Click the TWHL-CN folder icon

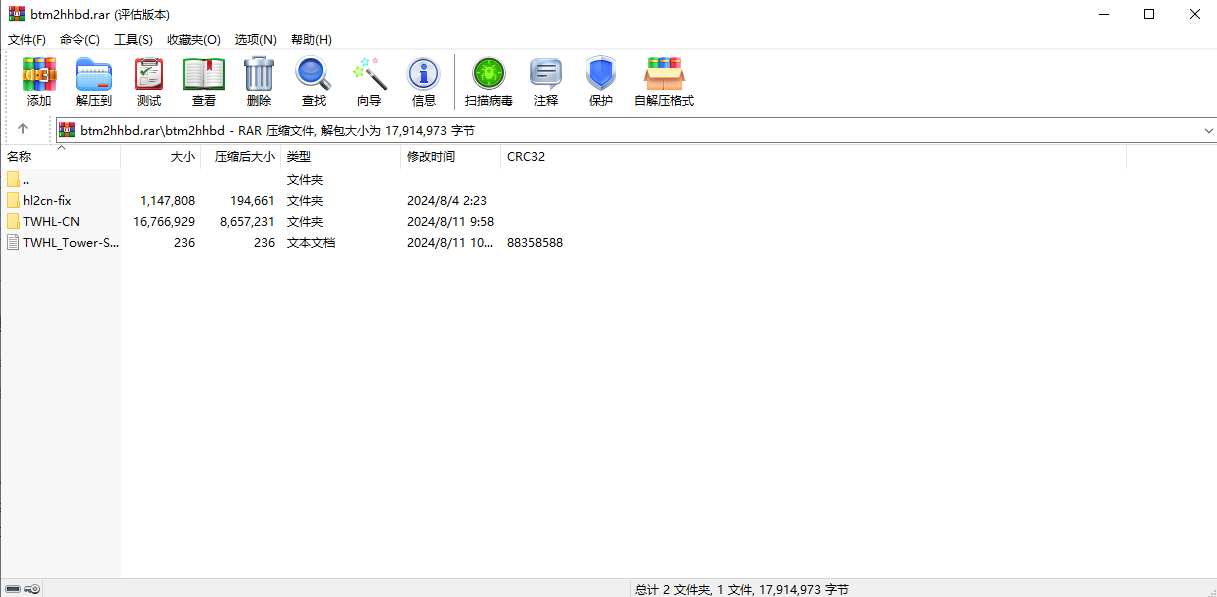tap(13, 221)
